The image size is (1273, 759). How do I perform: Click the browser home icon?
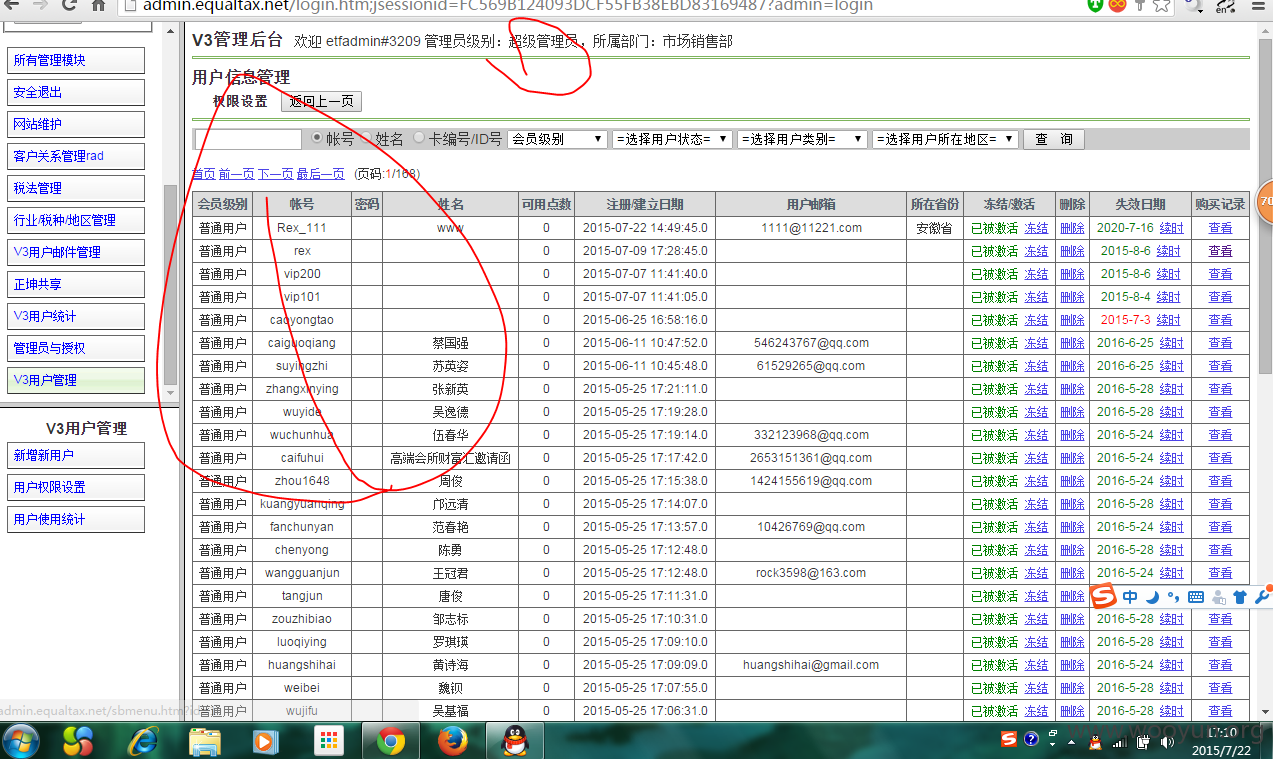tap(99, 5)
